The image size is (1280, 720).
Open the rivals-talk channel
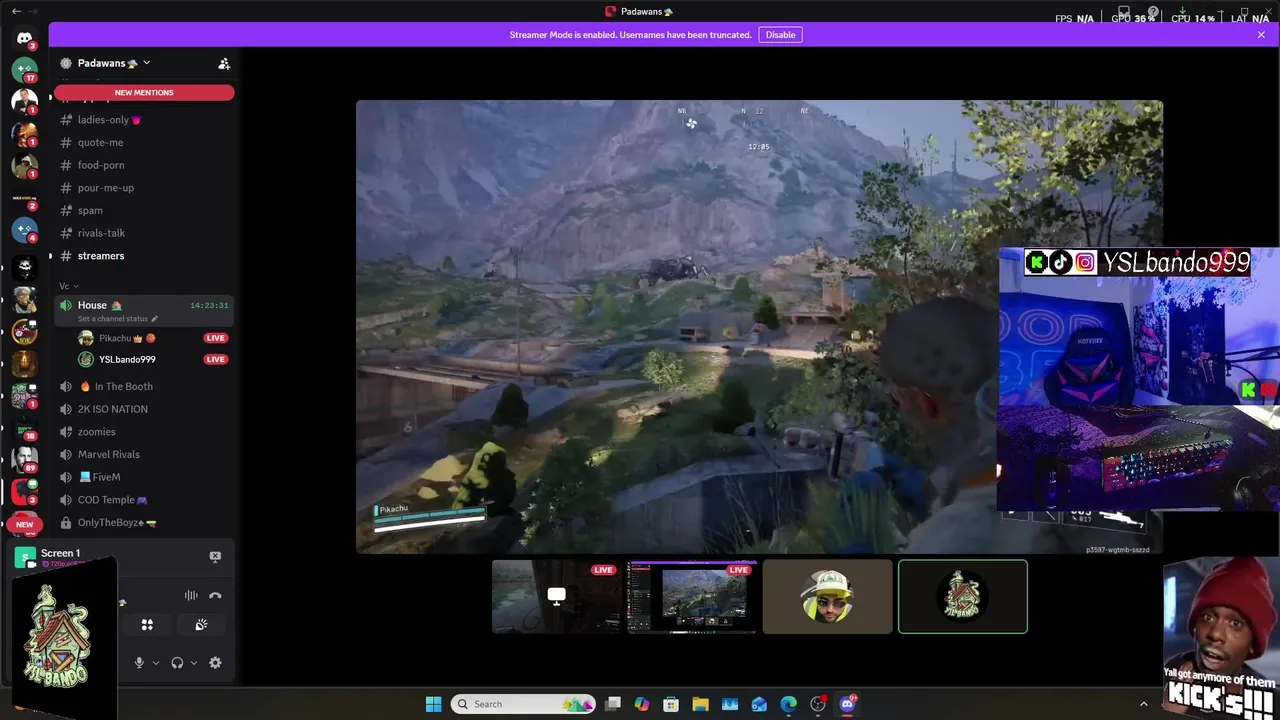coord(144,233)
